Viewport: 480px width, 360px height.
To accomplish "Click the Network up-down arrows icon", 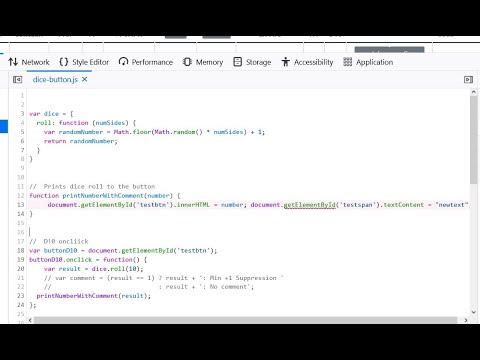I will coord(13,62).
